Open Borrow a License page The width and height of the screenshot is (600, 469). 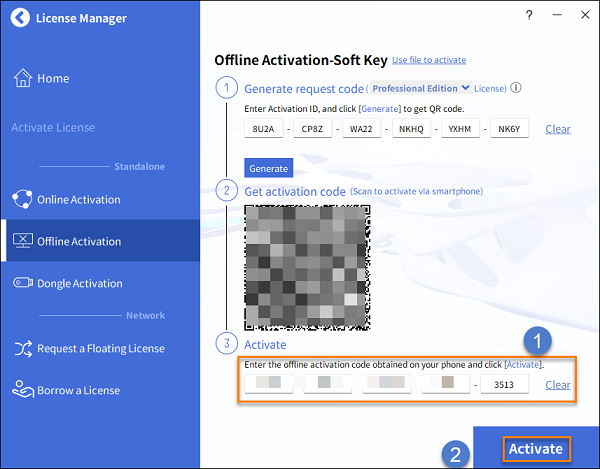[x=78, y=390]
